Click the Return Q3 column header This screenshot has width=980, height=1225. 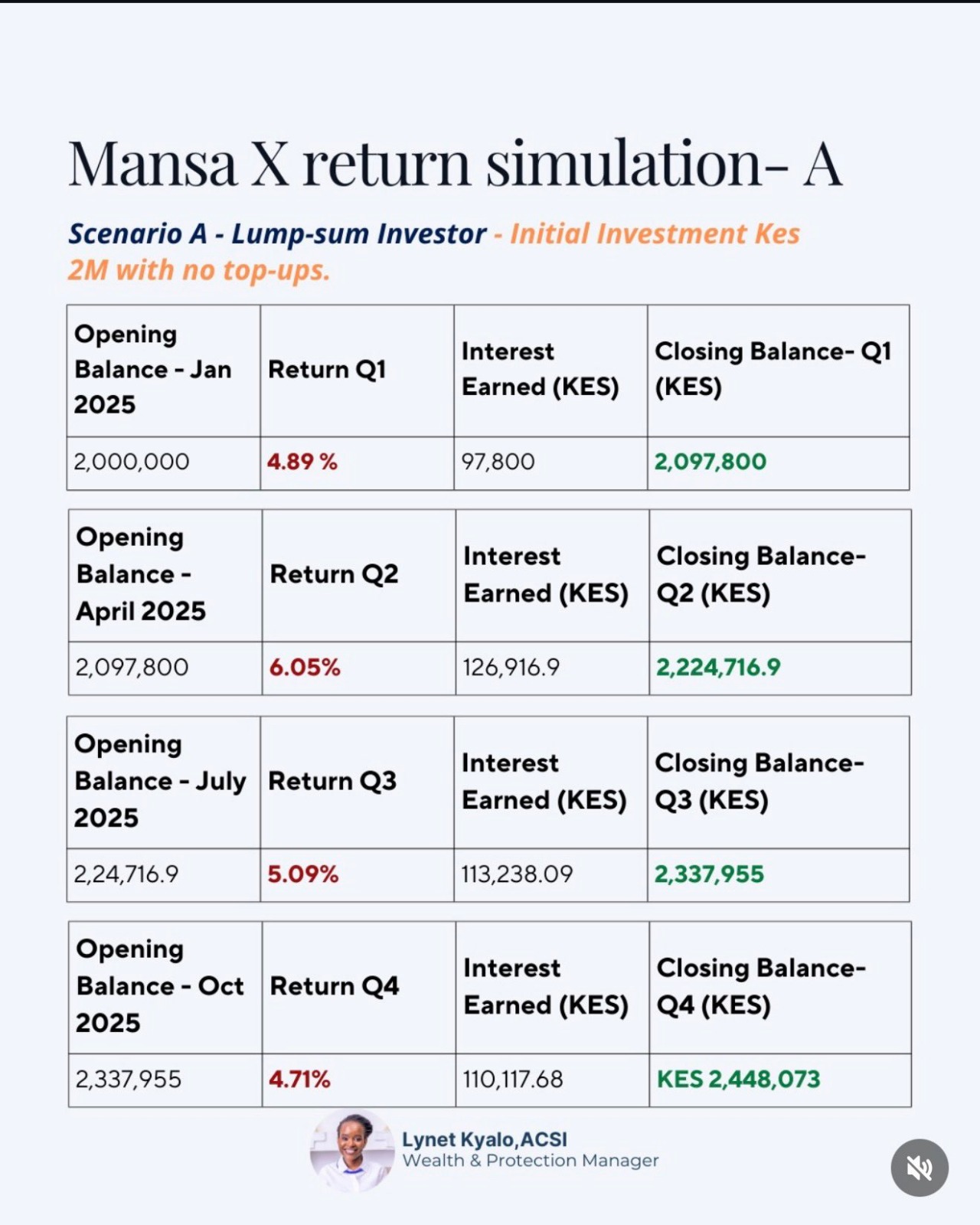tap(332, 781)
